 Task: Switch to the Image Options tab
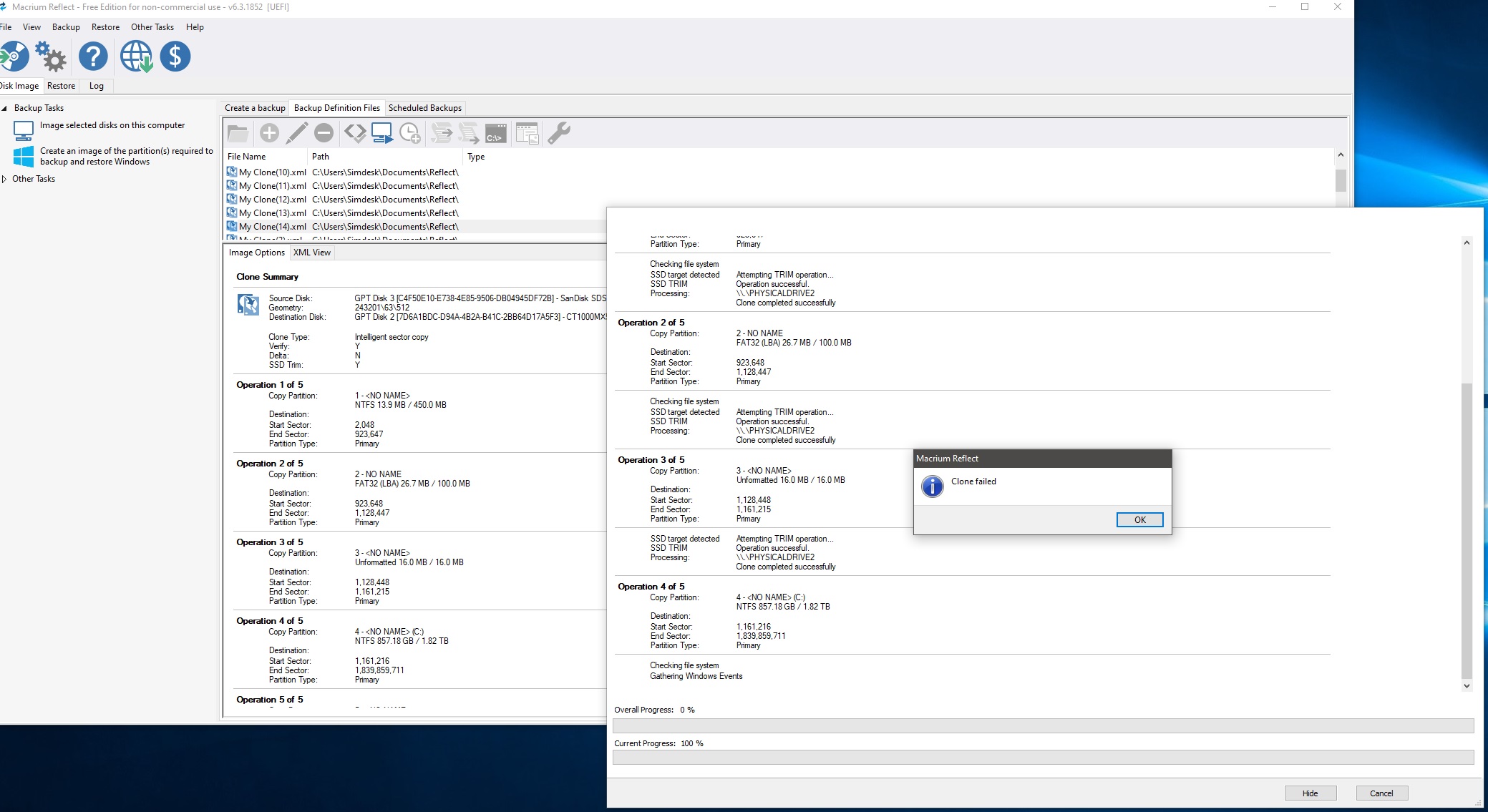257,253
